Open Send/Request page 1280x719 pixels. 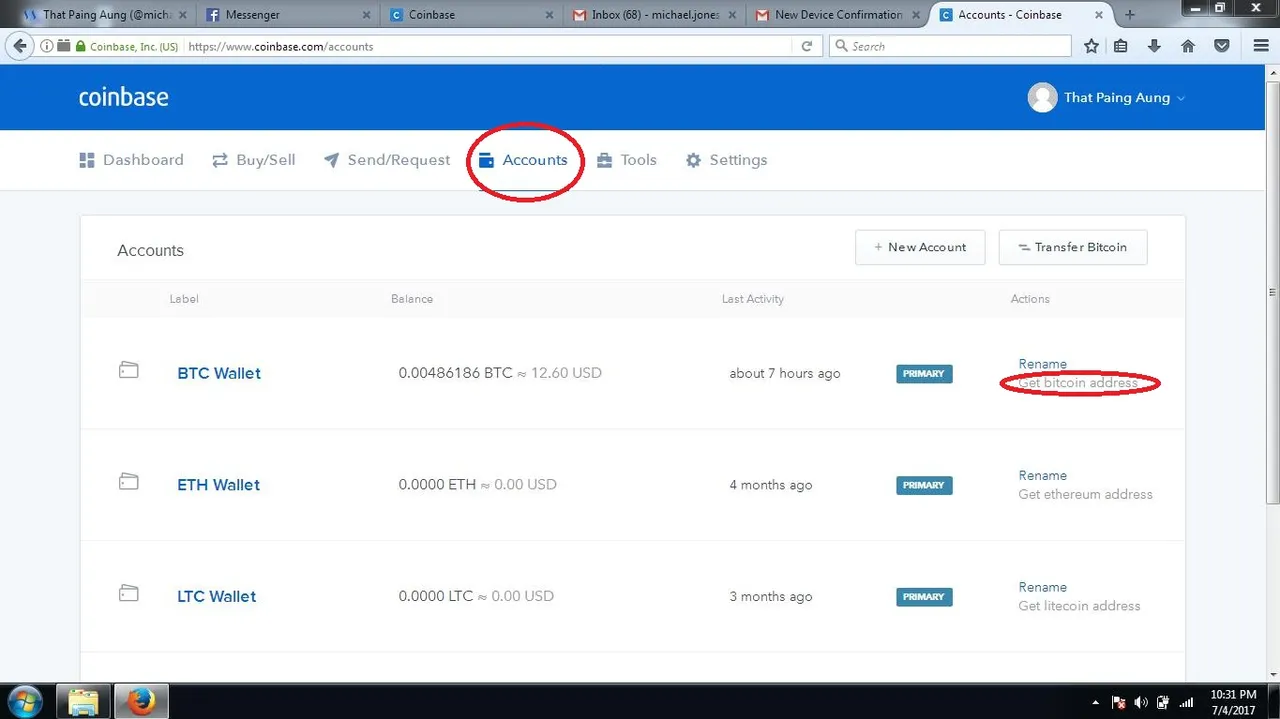(x=387, y=160)
